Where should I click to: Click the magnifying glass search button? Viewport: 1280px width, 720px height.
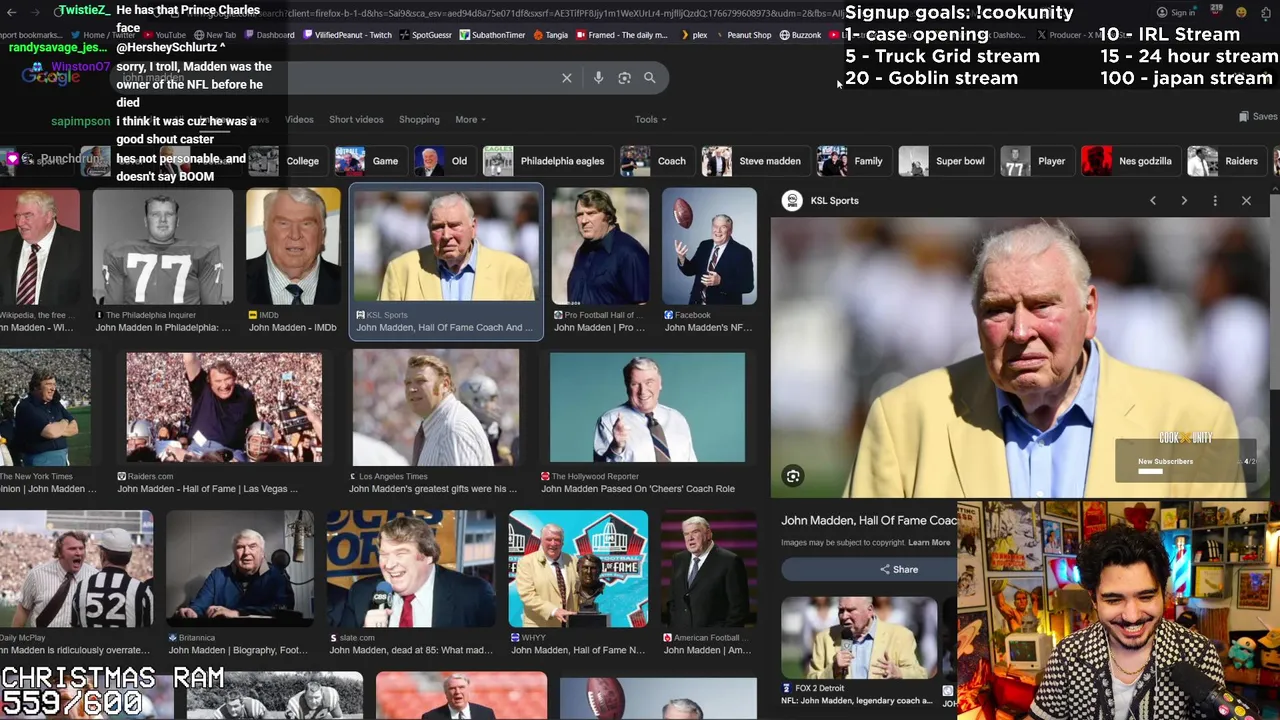[650, 78]
